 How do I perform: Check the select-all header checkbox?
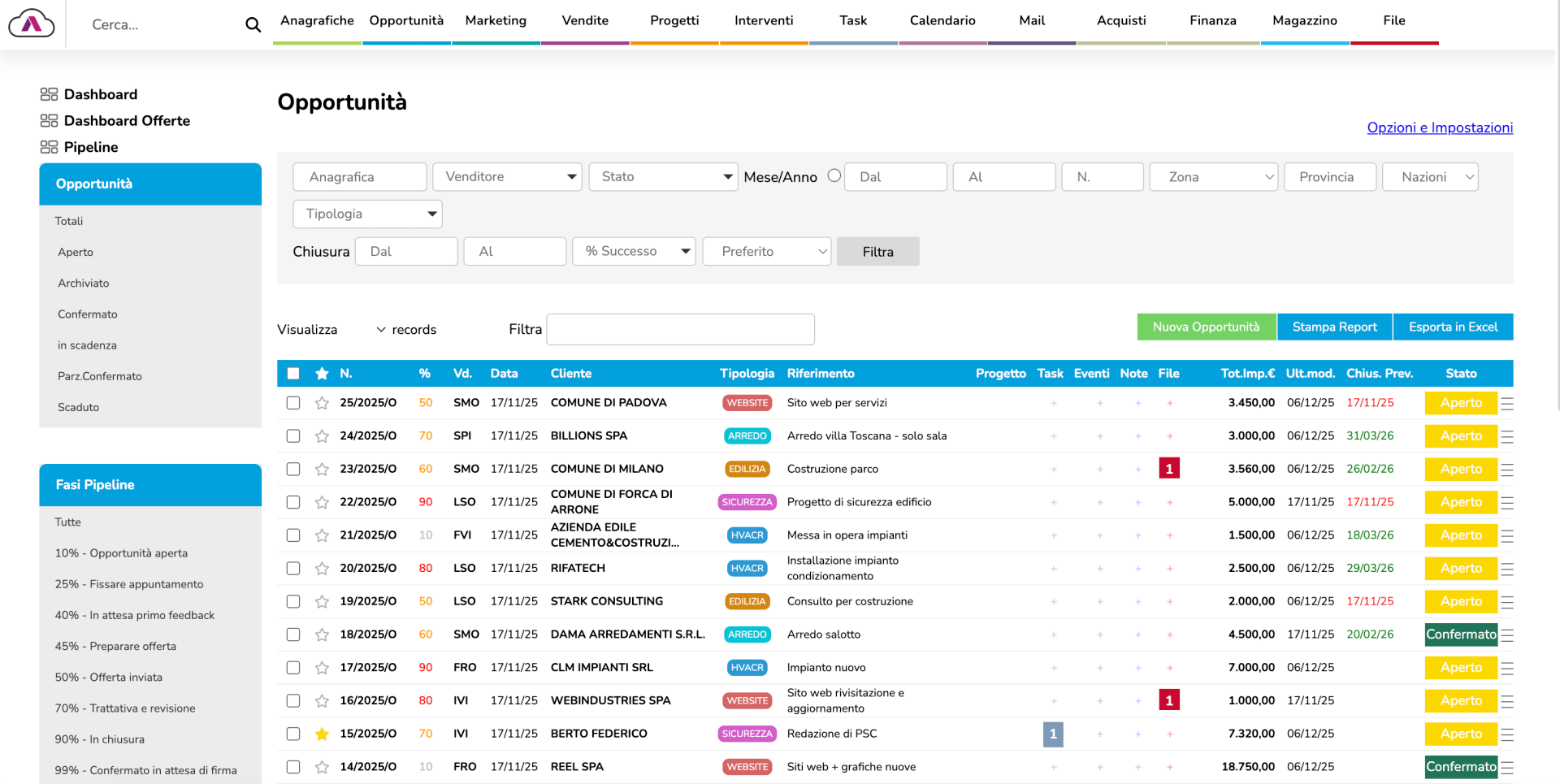293,374
